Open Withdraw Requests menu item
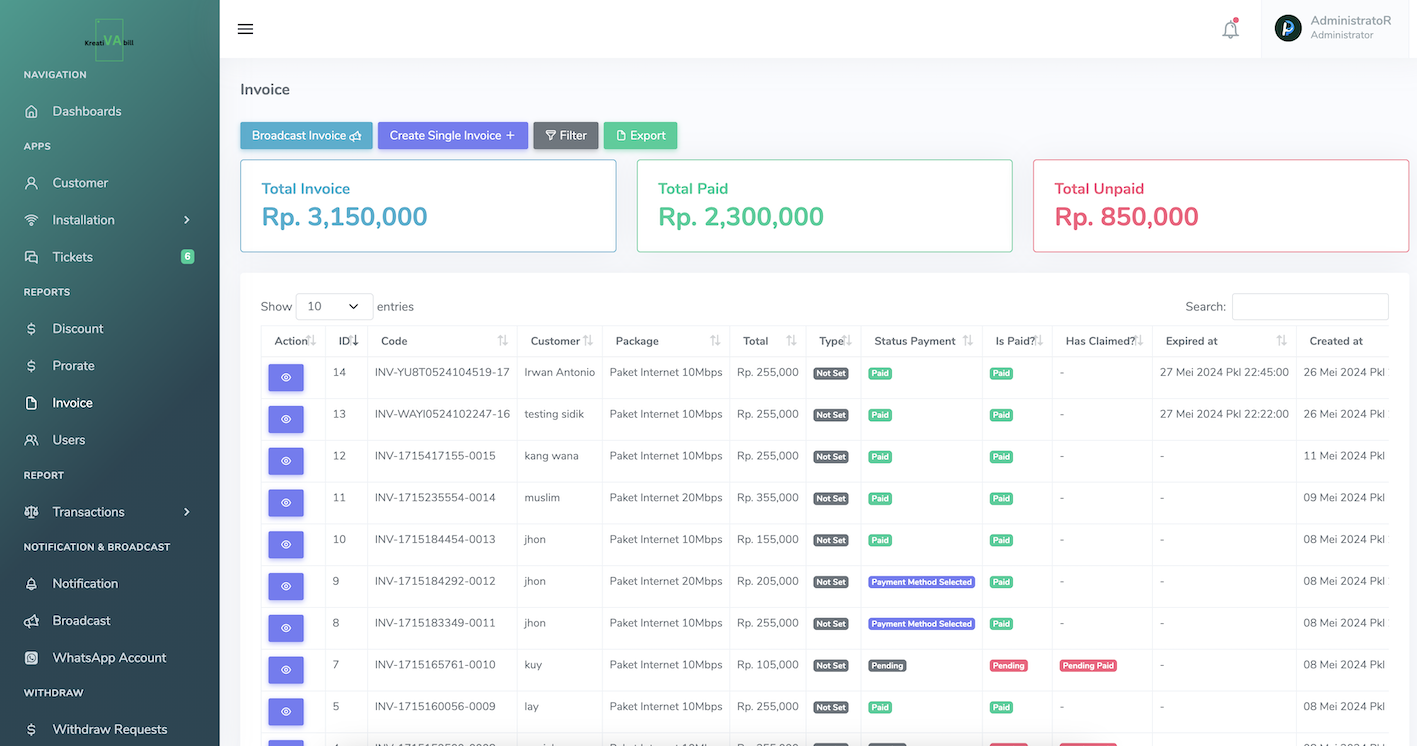This screenshot has height=746, width=1417. pyautogui.click(x=109, y=729)
